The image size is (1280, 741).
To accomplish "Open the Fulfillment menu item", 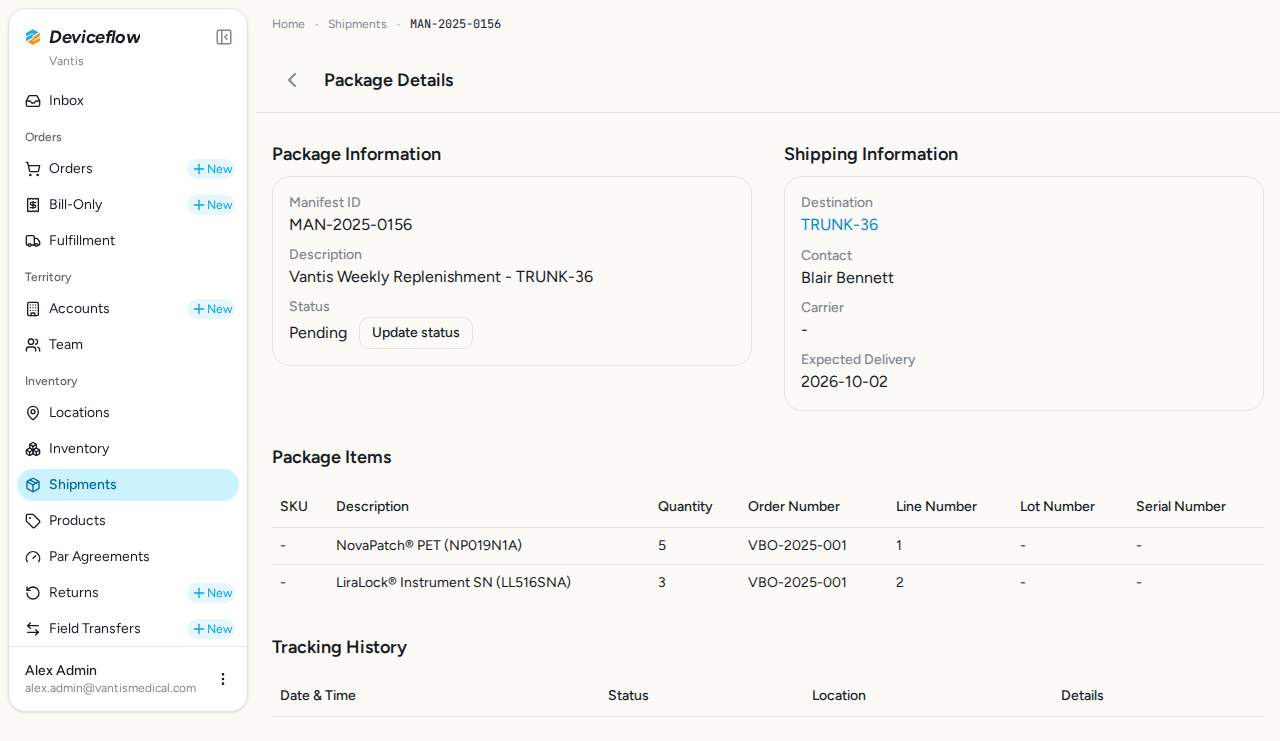I will [128, 241].
